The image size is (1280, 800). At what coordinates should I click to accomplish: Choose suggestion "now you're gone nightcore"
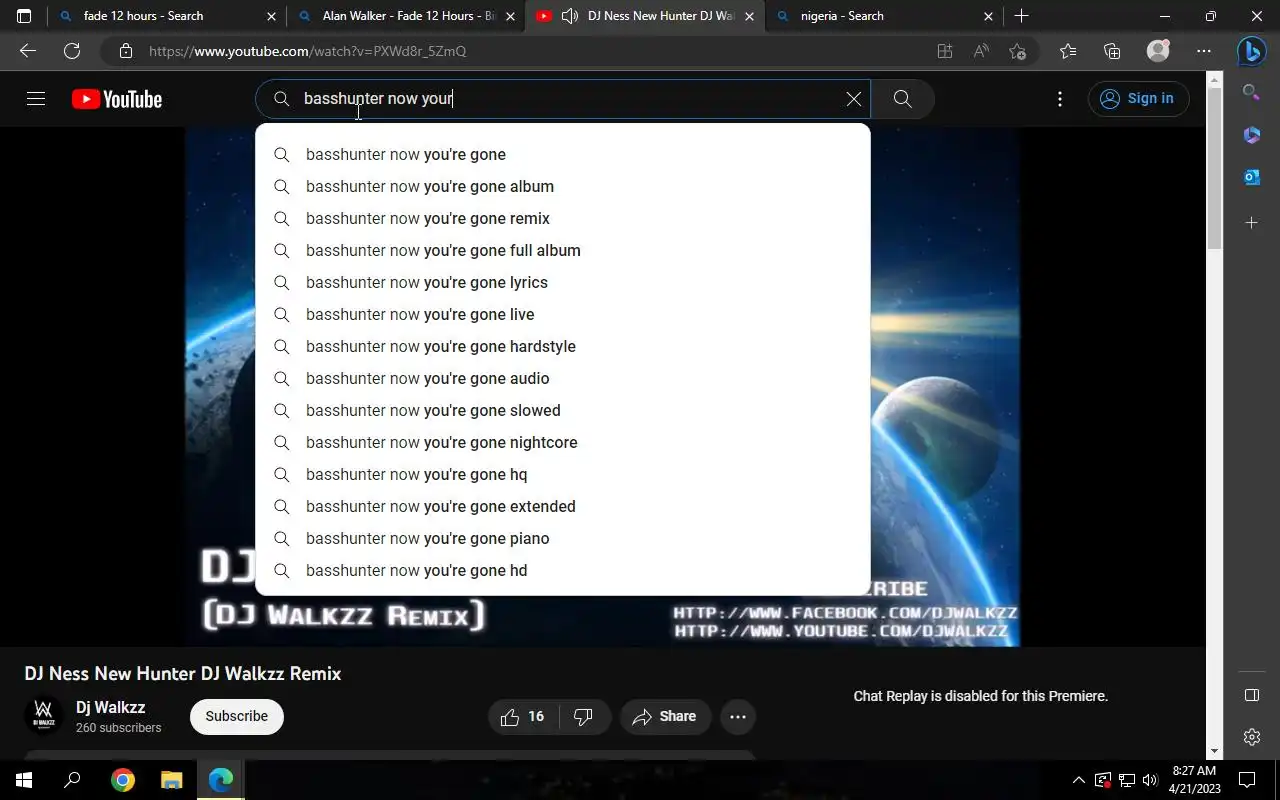pyautogui.click(x=563, y=442)
